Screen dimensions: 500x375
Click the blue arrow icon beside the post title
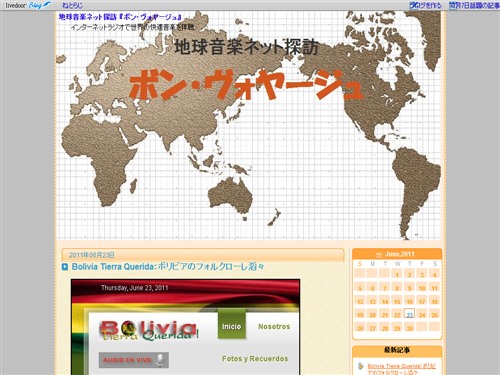[65, 267]
